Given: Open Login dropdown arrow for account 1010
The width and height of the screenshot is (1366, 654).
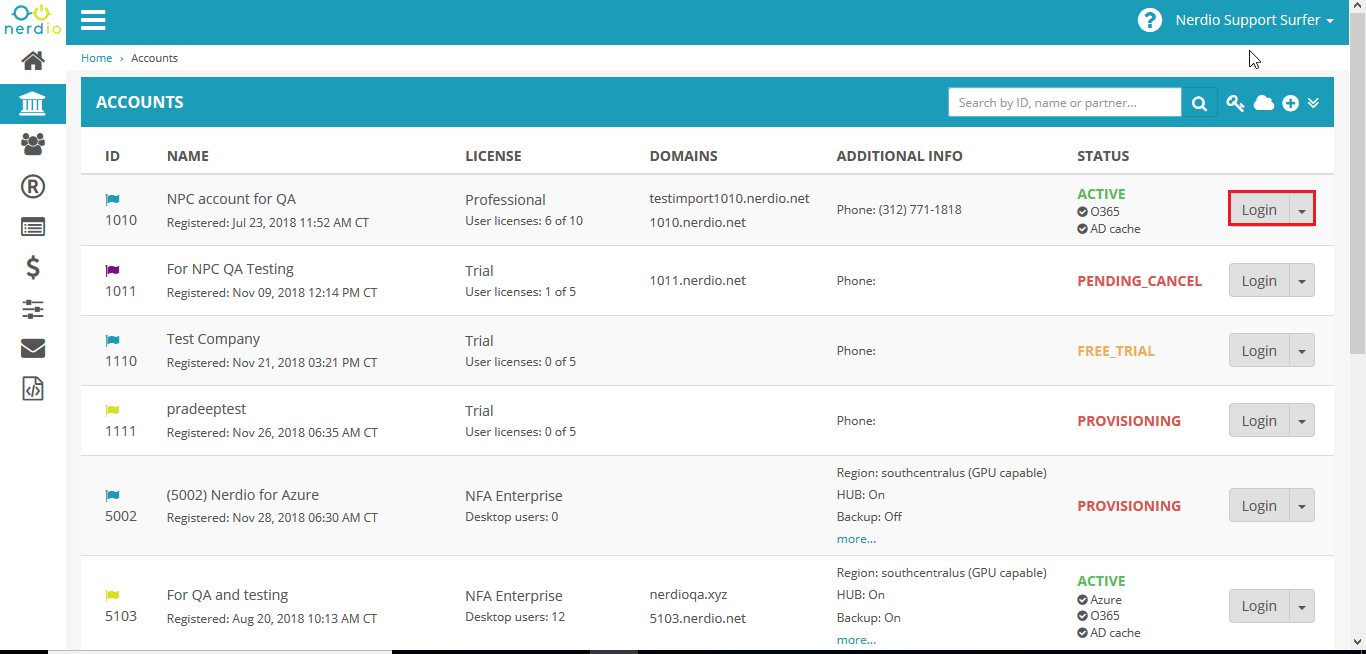Looking at the screenshot, I should tap(1302, 210).
